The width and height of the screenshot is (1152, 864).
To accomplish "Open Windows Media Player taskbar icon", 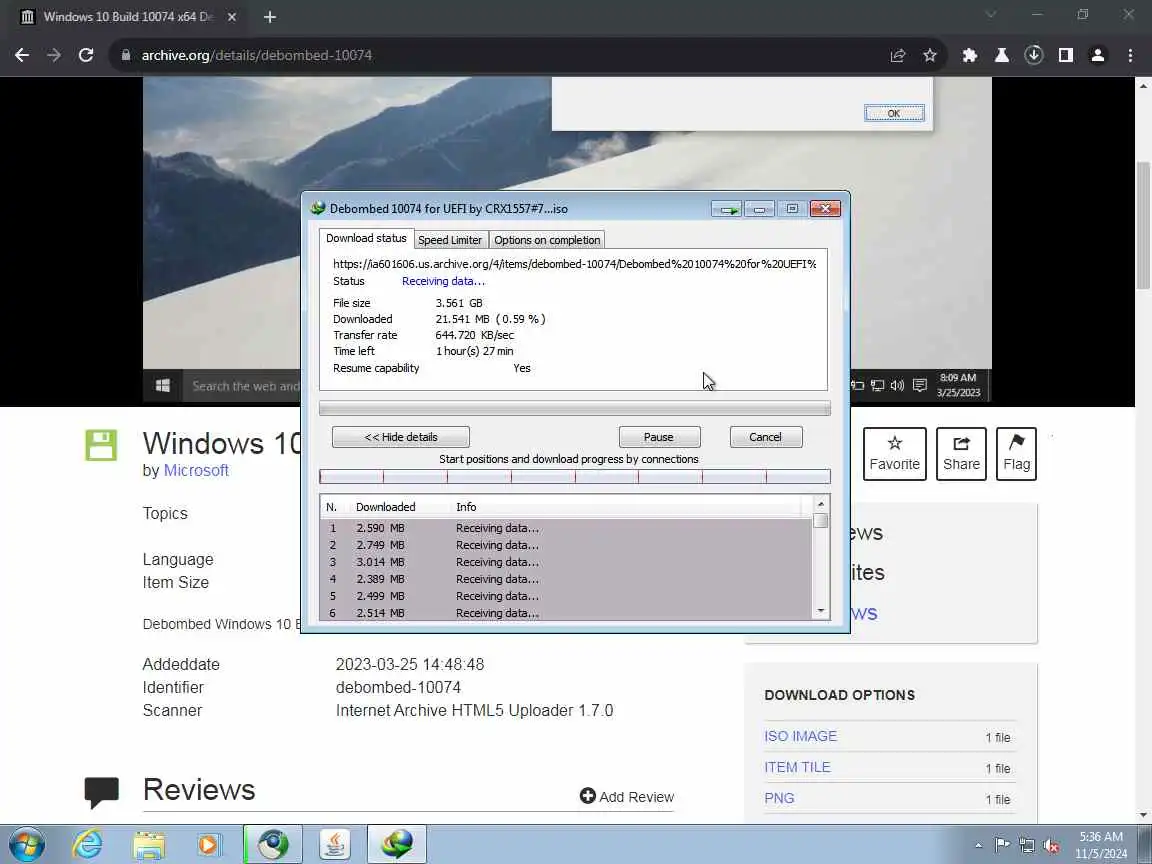I will (209, 845).
